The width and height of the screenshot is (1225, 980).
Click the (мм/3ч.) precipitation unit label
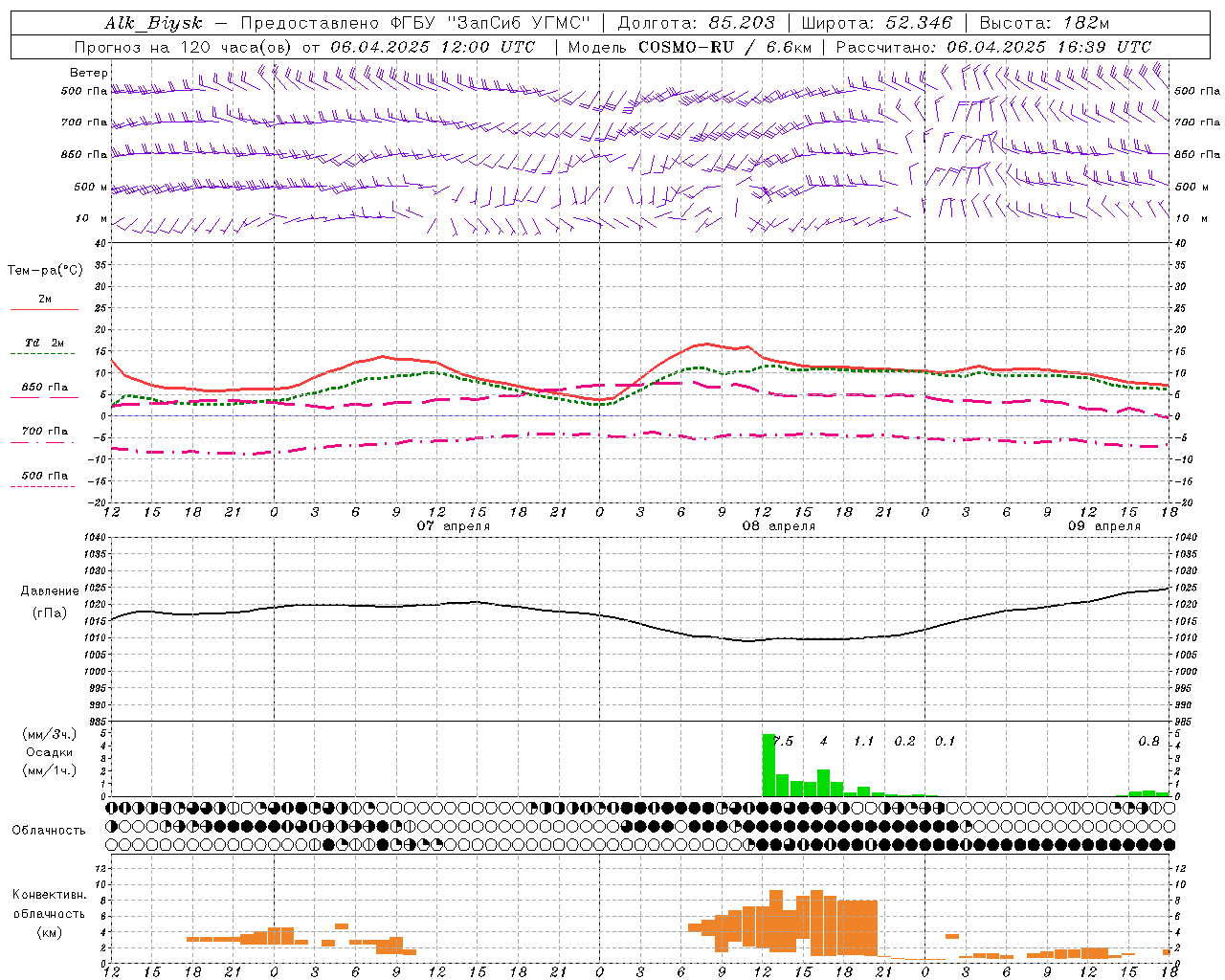pos(50,734)
